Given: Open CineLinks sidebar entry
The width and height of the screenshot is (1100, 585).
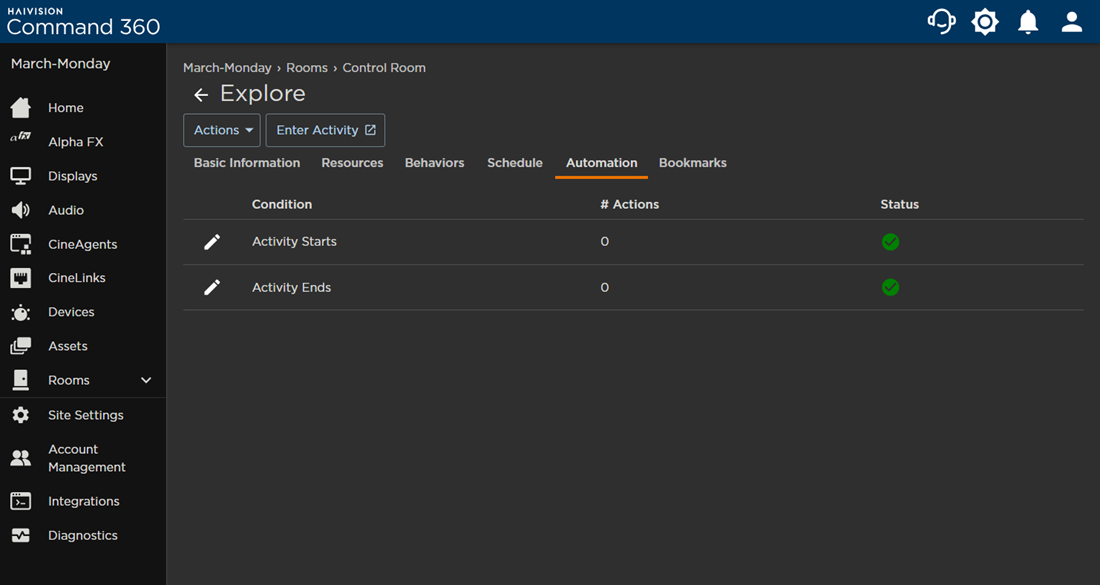Looking at the screenshot, I should pyautogui.click(x=77, y=278).
